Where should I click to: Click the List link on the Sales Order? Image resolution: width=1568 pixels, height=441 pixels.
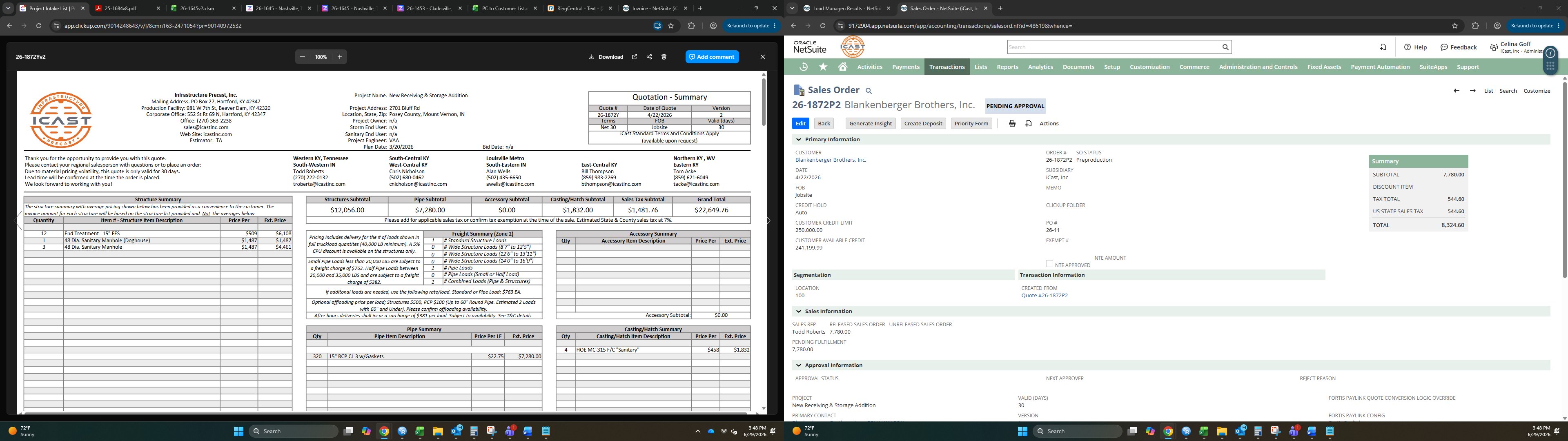click(x=1488, y=91)
